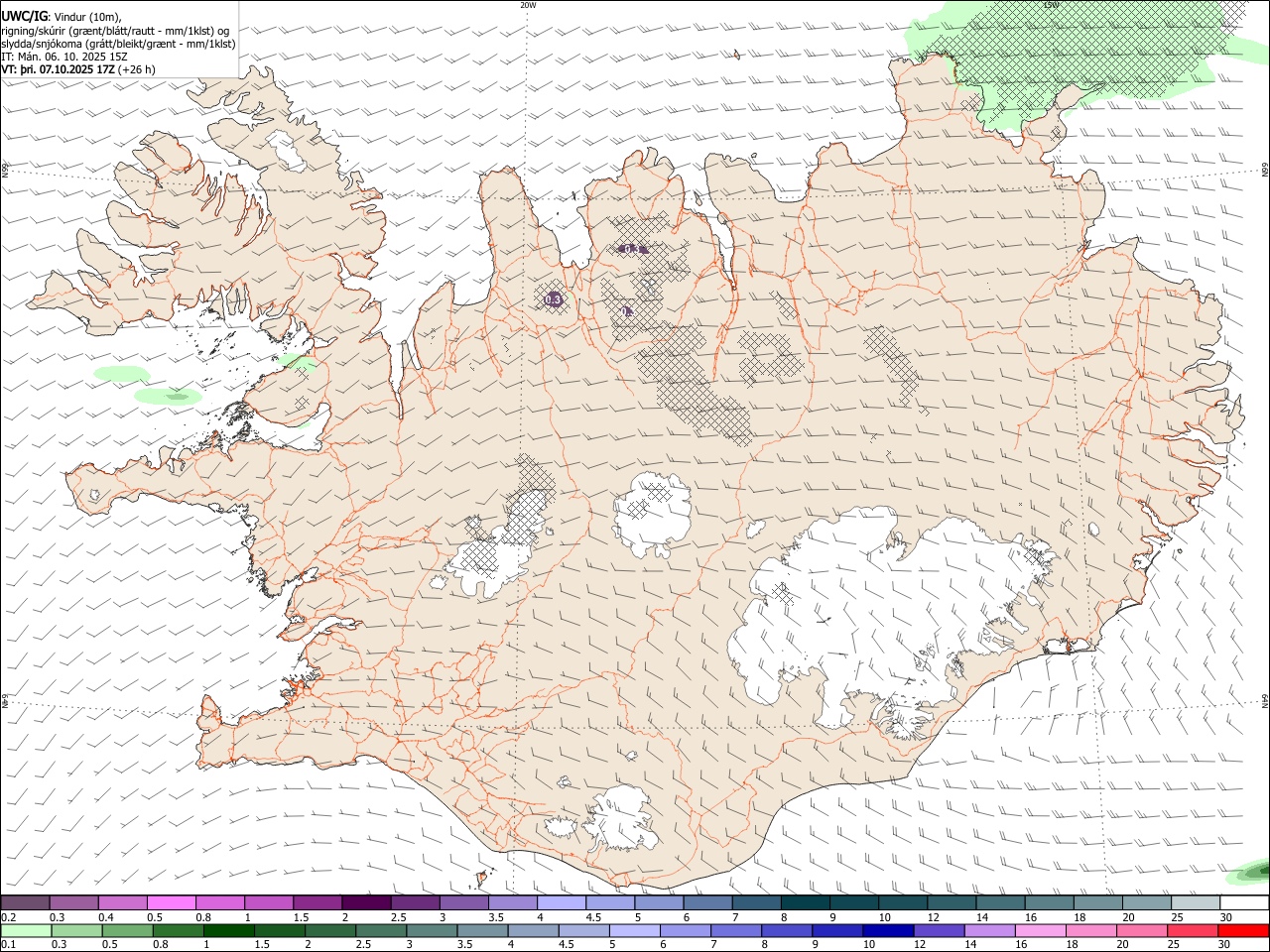
Task: Click the "15W" longitude label
Action: (x=1052, y=5)
